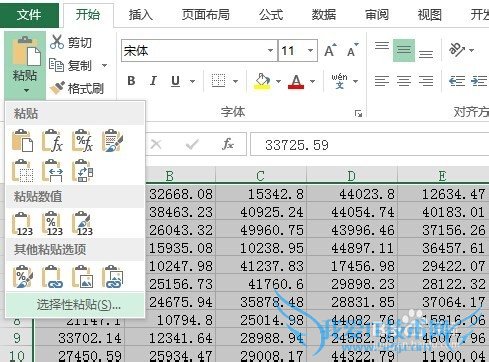Choose Keep Source Formatting paste option
The width and height of the screenshot is (489, 362).
coord(113,141)
